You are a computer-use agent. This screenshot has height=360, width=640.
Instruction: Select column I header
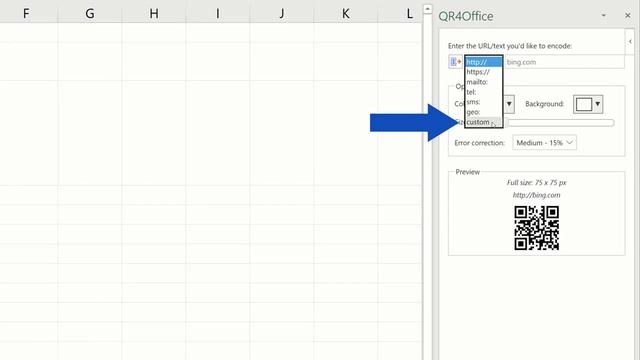[x=218, y=14]
